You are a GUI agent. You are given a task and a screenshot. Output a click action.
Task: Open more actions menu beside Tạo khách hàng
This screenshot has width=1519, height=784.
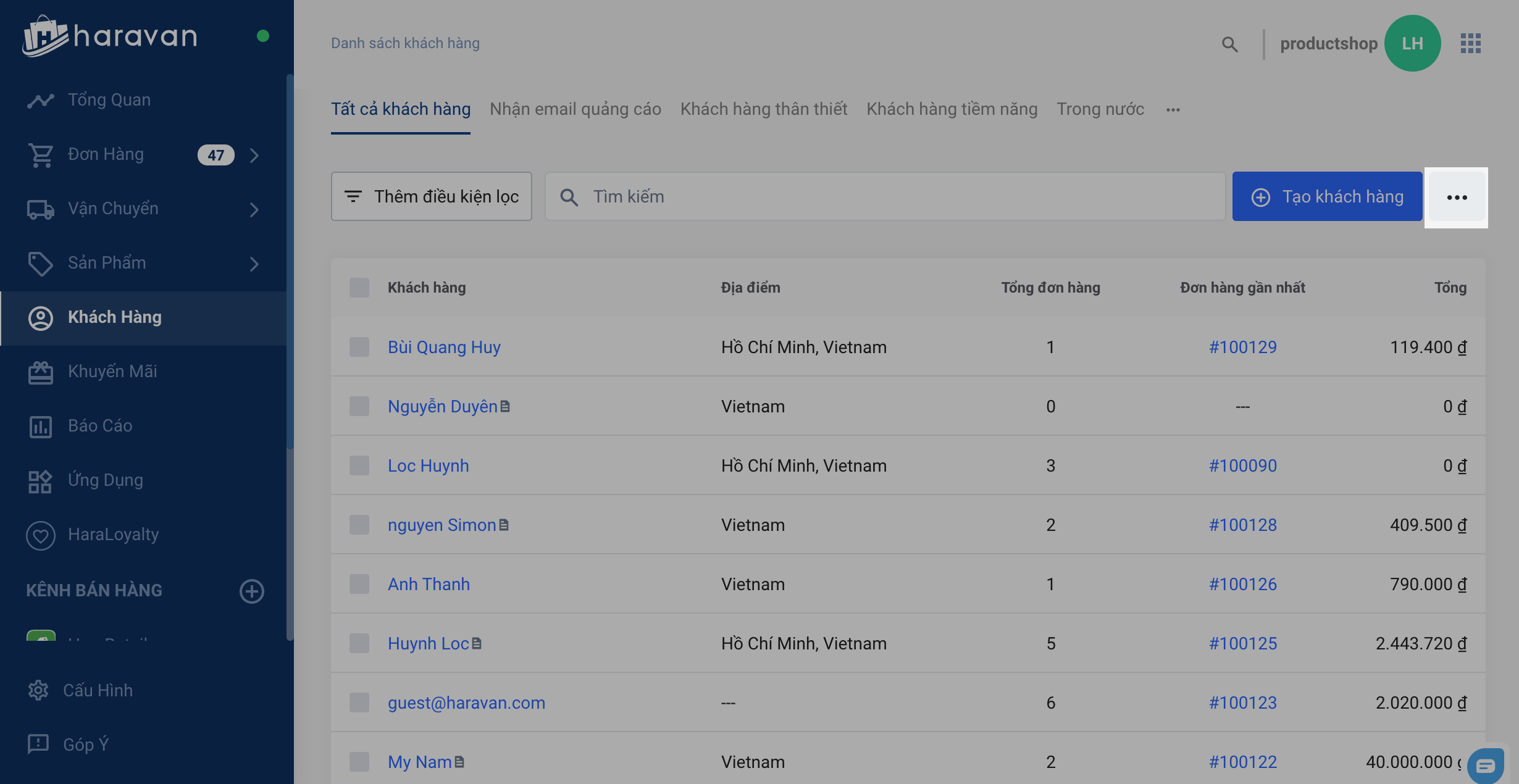pyautogui.click(x=1457, y=197)
